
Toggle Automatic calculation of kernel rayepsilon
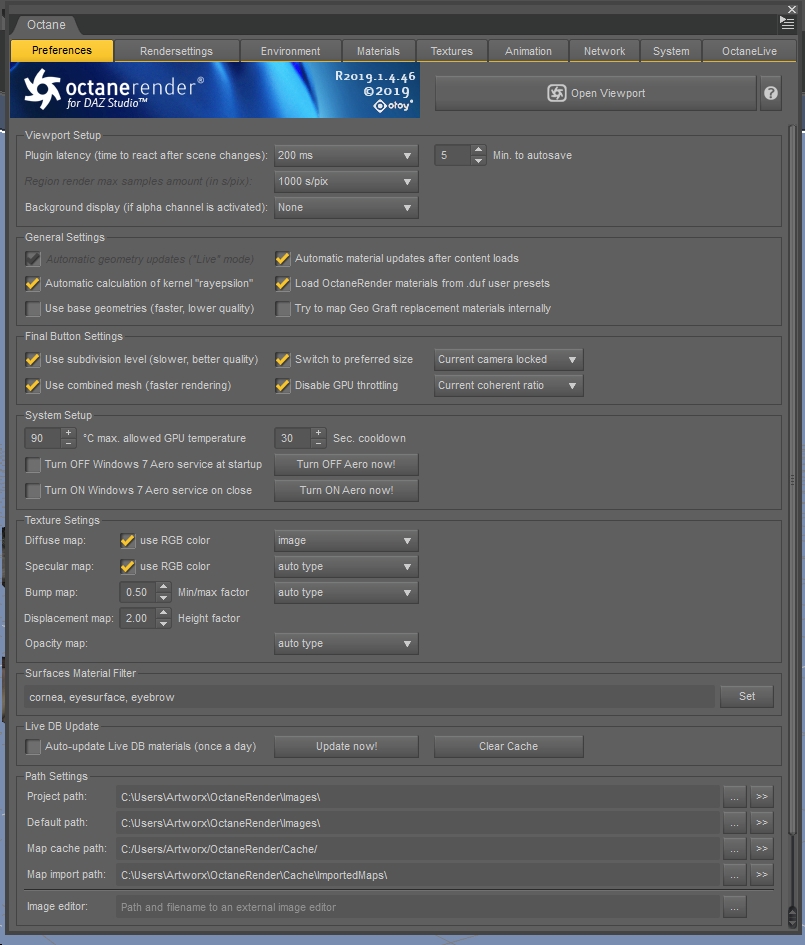click(x=33, y=283)
